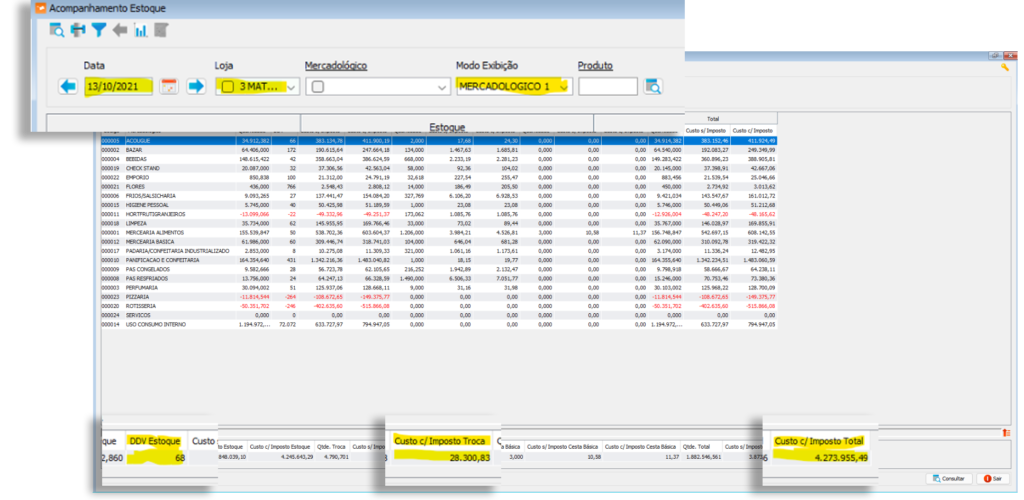Expand the Loja dropdown
Image resolution: width=1024 pixels, height=500 pixels.
tap(291, 87)
